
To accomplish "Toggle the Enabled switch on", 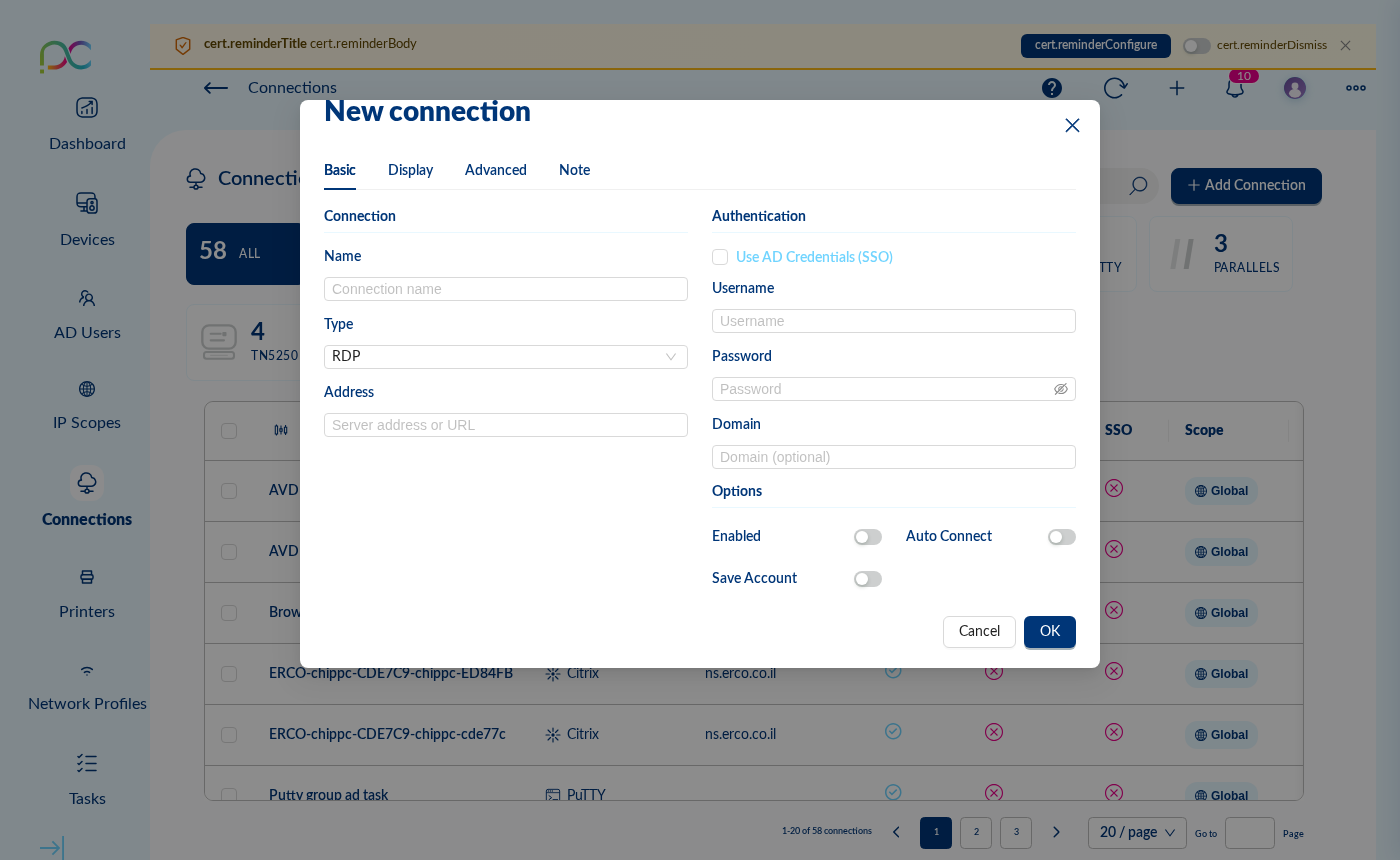I will (867, 537).
